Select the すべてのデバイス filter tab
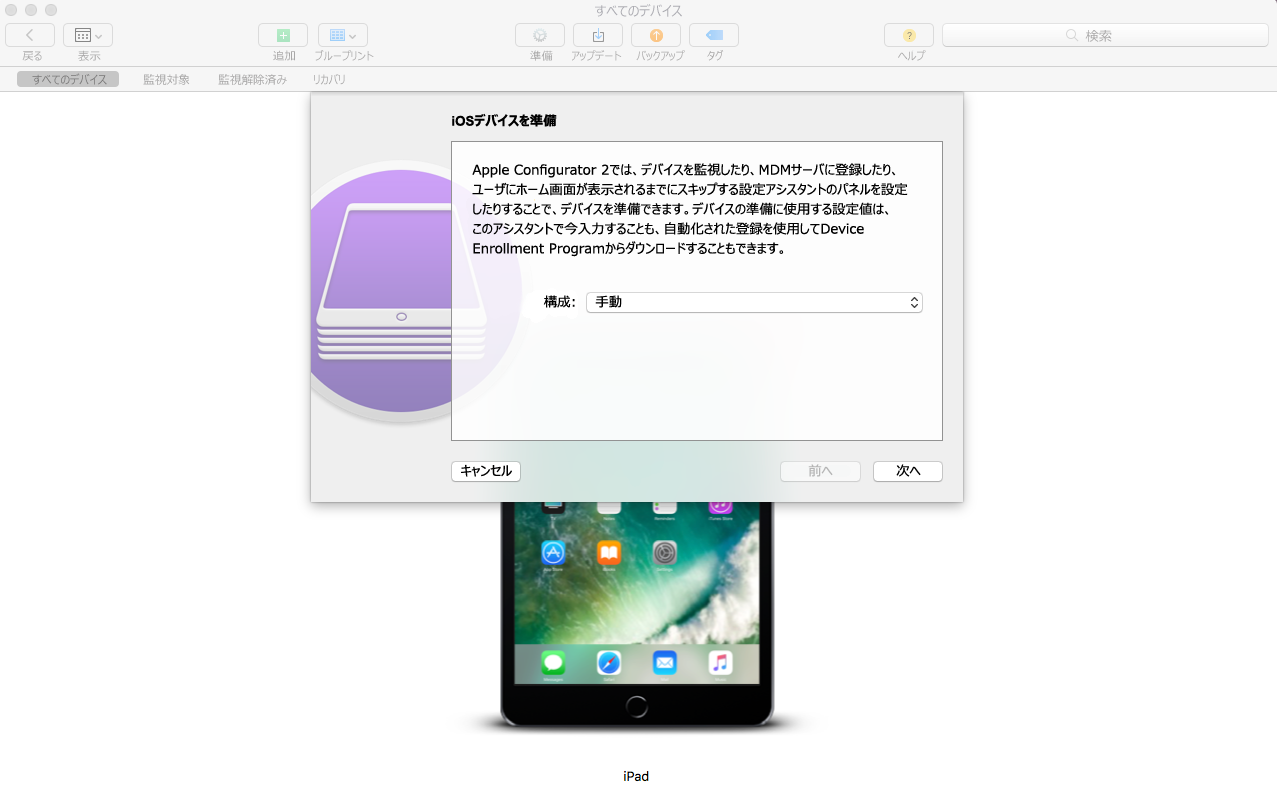Image resolution: width=1277 pixels, height=788 pixels. 68,79
